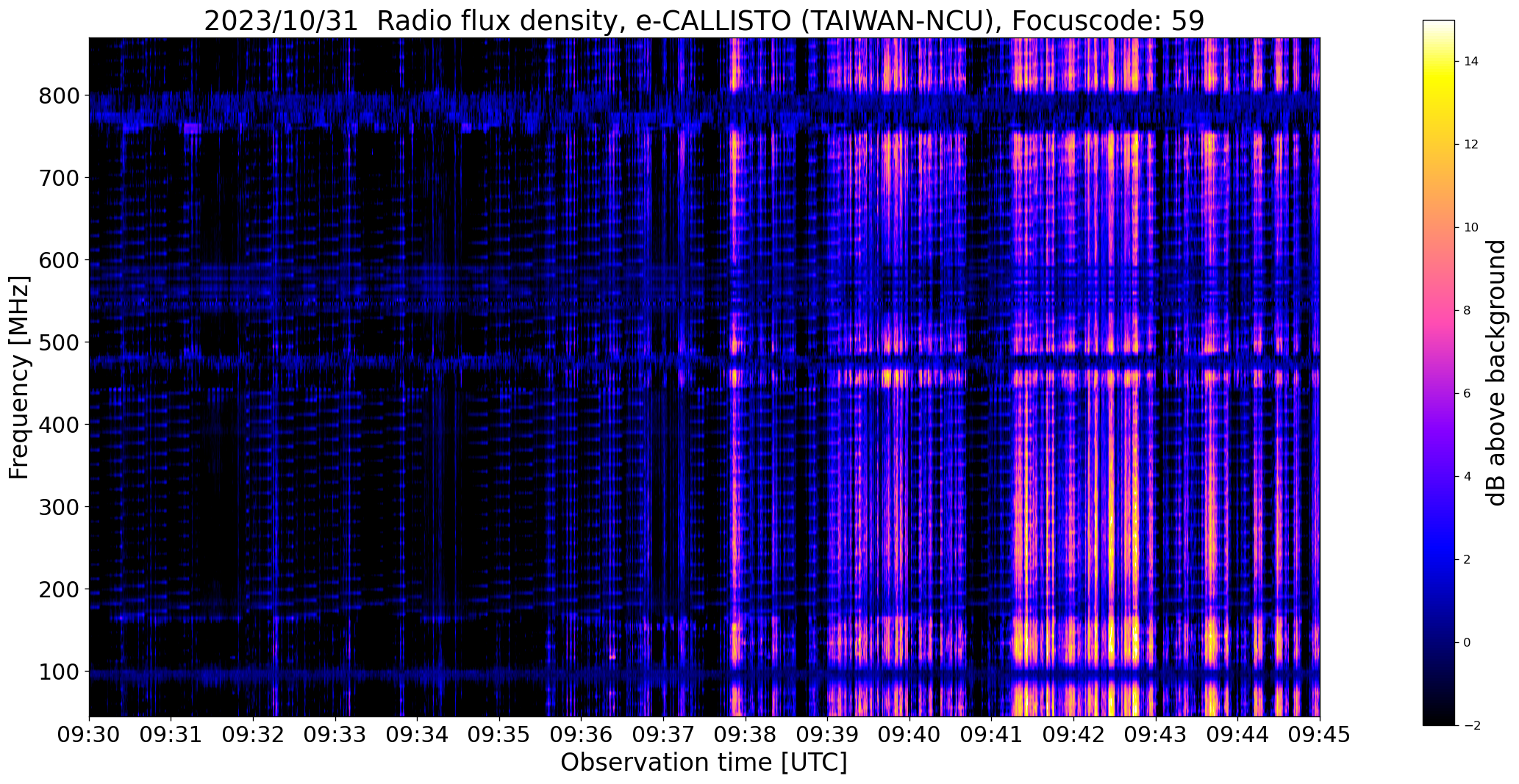Click the 09:30 time tick label

pos(89,735)
